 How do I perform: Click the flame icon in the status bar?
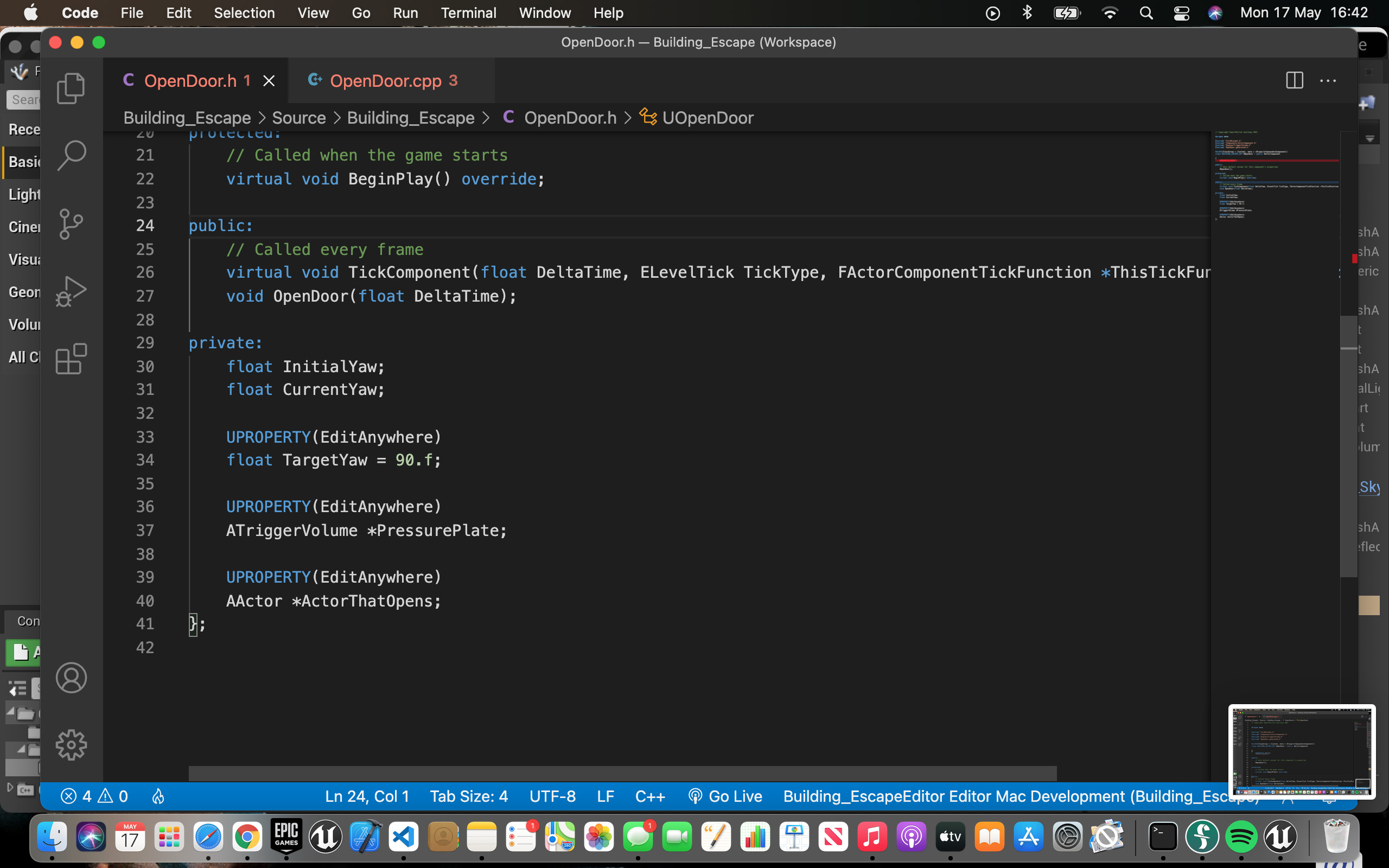click(x=158, y=796)
